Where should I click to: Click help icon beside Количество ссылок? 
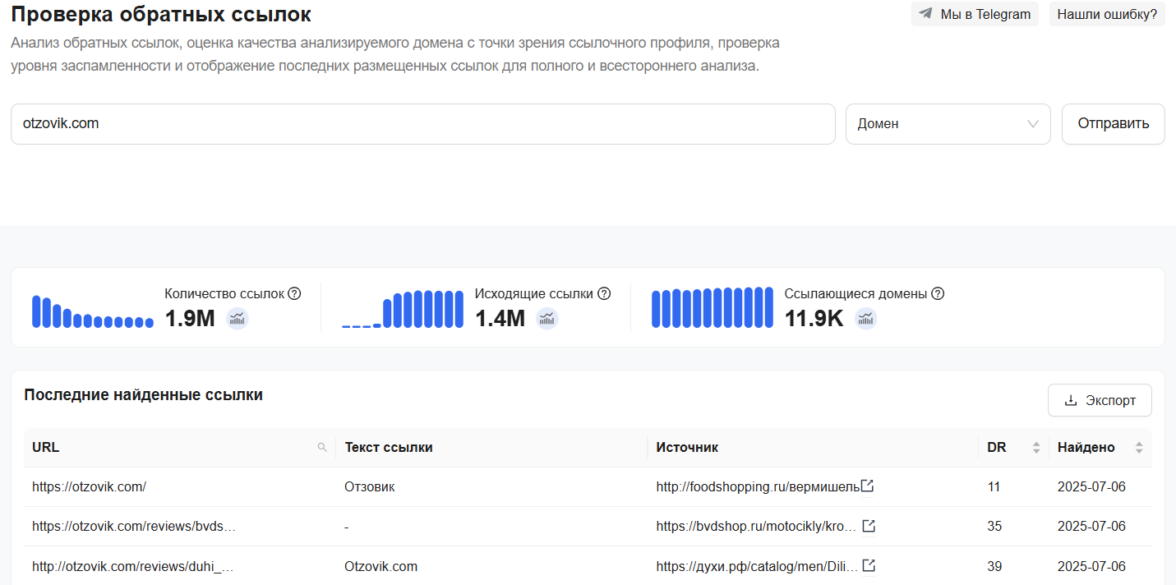click(x=294, y=294)
